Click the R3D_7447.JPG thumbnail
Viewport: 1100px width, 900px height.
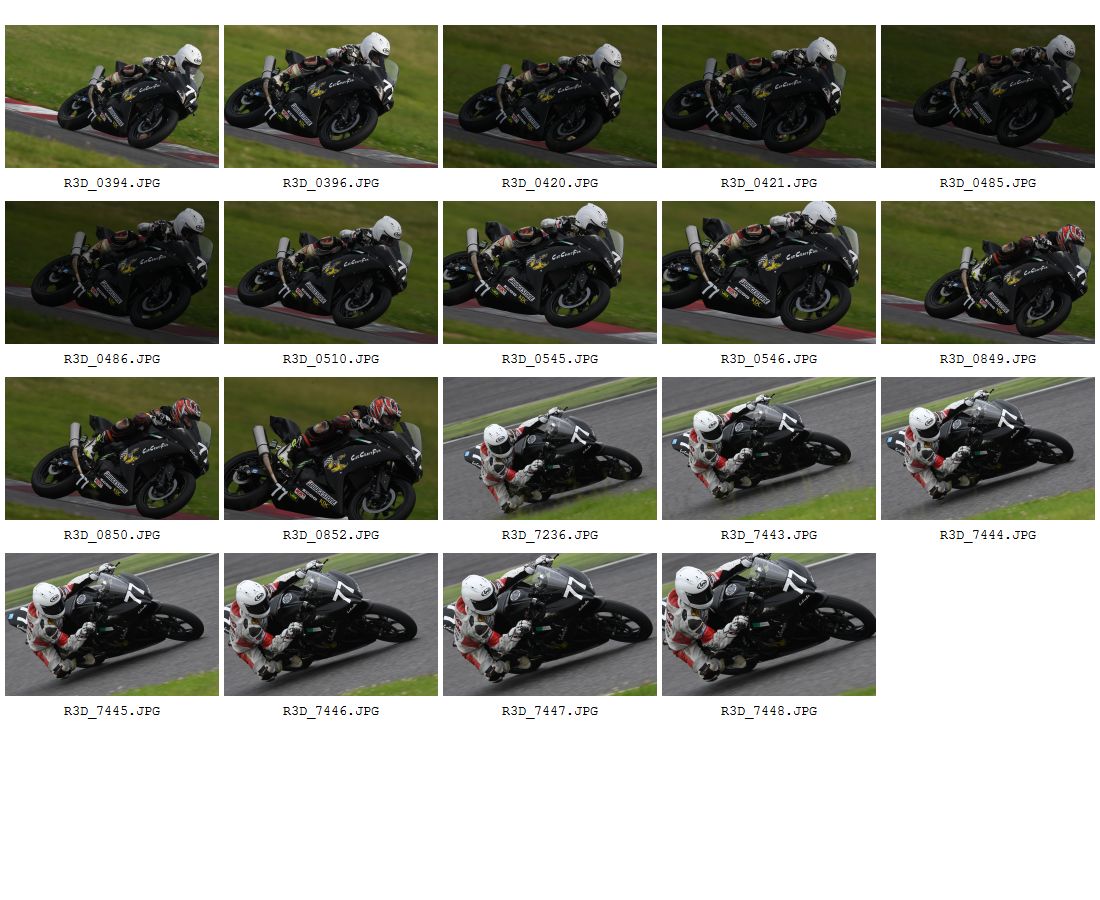(x=549, y=625)
